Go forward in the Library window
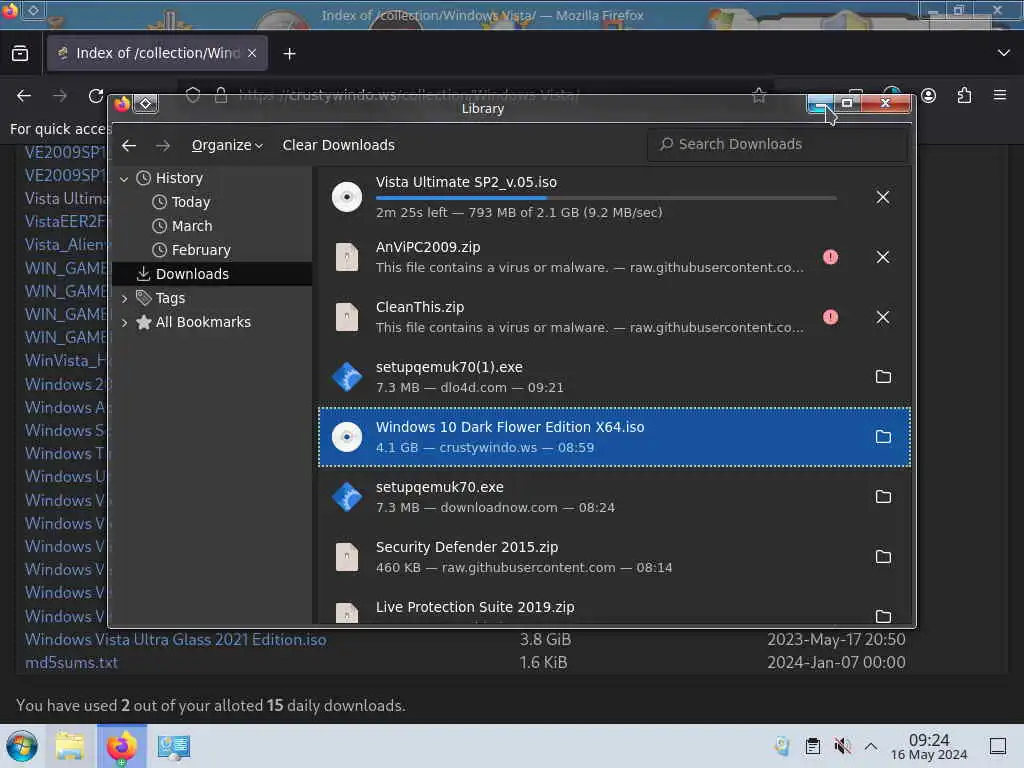The height and width of the screenshot is (768, 1024). click(163, 145)
